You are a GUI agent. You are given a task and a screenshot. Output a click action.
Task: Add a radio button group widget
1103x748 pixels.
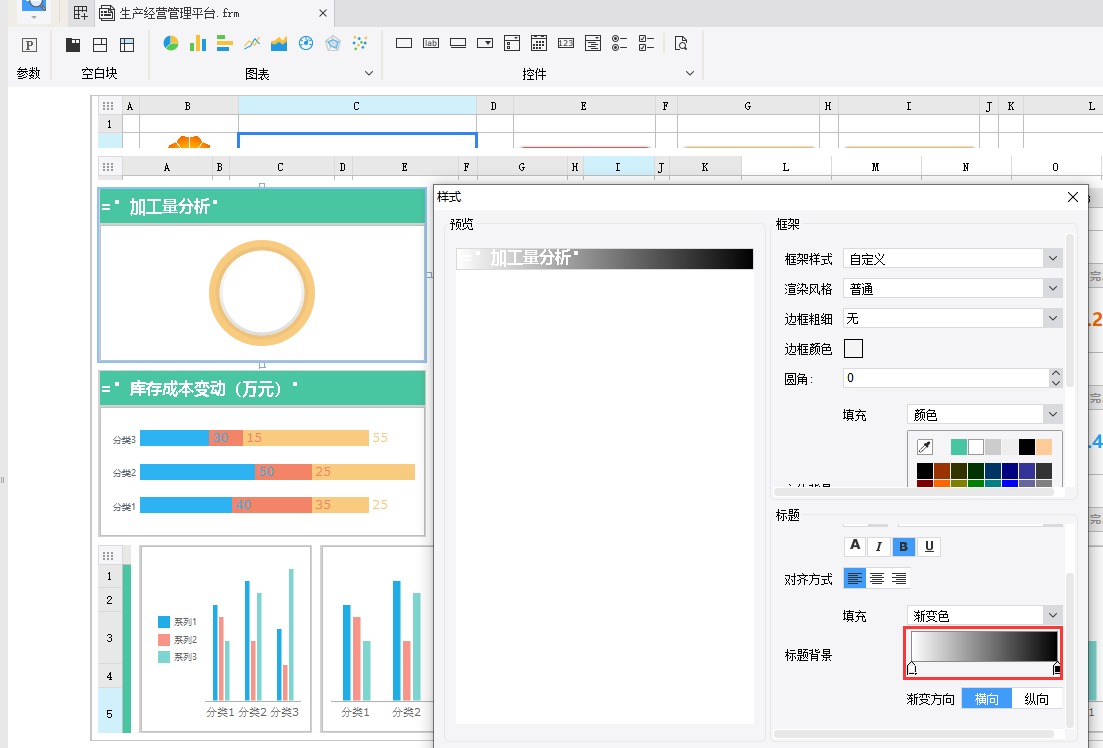coord(619,44)
